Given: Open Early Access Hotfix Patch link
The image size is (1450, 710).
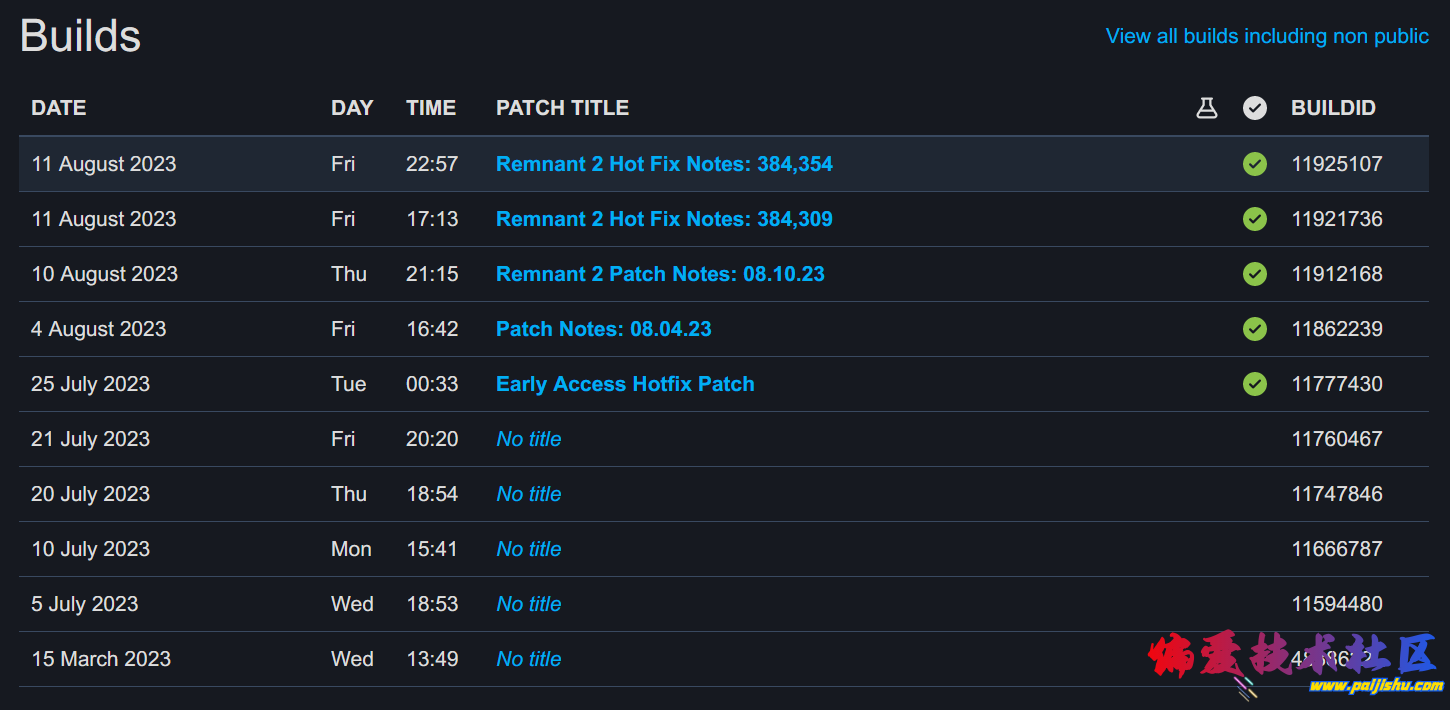Looking at the screenshot, I should (625, 384).
